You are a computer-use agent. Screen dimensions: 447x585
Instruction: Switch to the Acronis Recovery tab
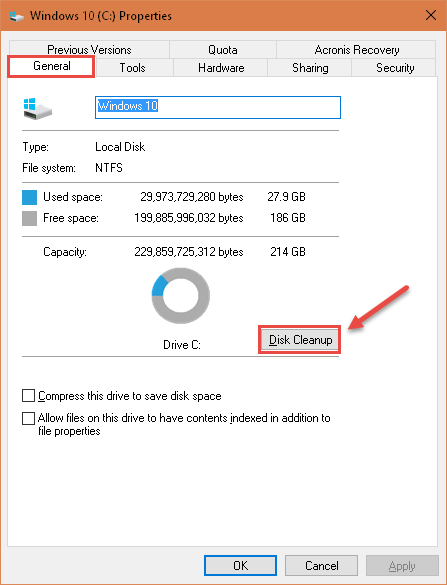[x=357, y=50]
